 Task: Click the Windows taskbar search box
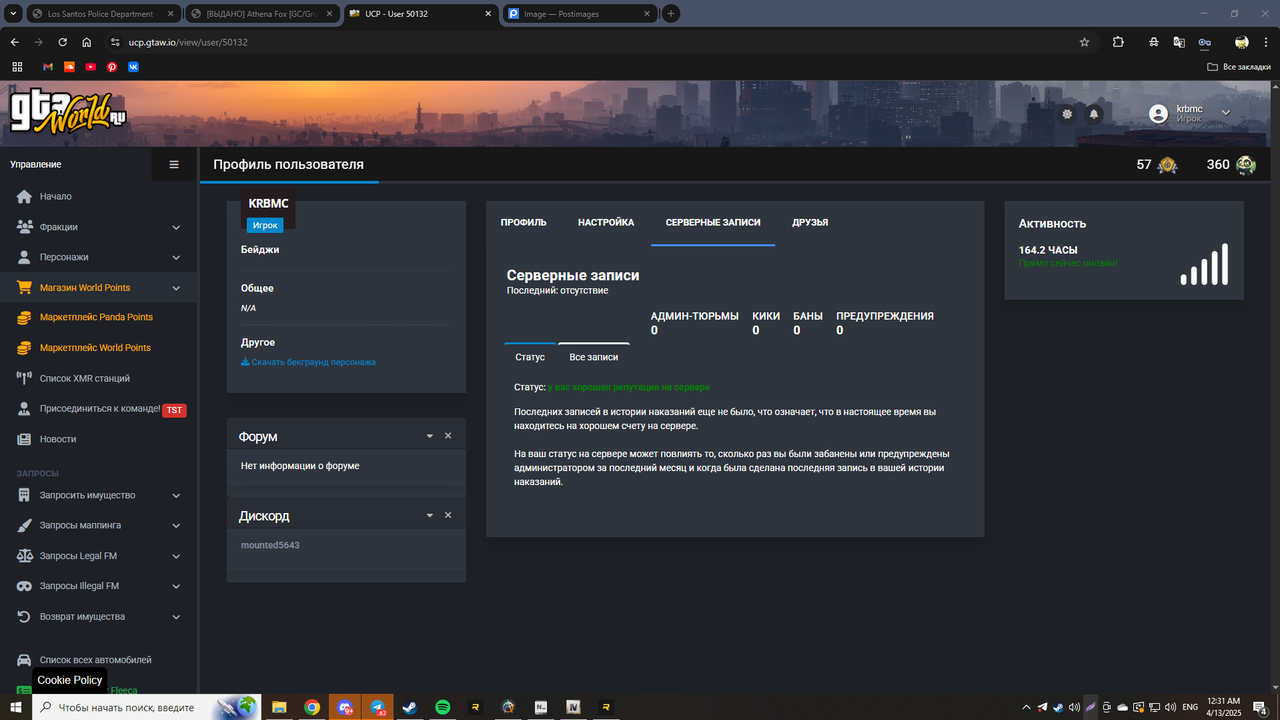(x=147, y=707)
